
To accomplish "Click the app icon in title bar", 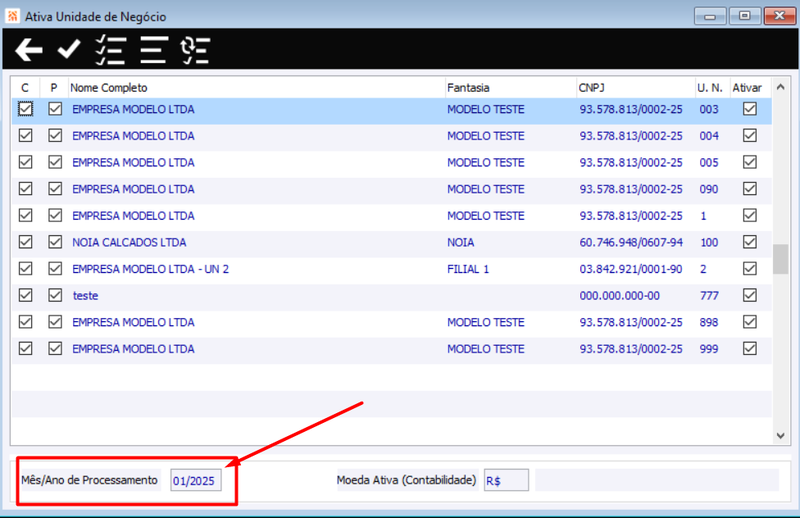I will pos(12,16).
